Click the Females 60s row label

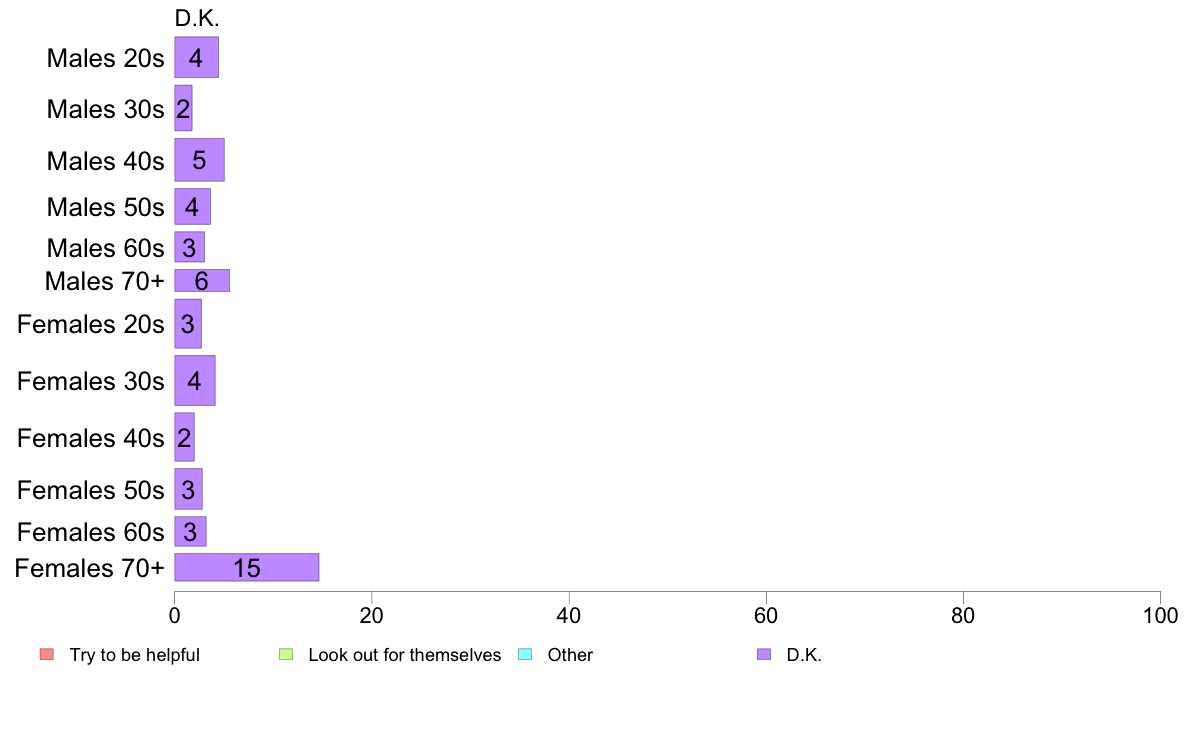pyautogui.click(x=91, y=532)
